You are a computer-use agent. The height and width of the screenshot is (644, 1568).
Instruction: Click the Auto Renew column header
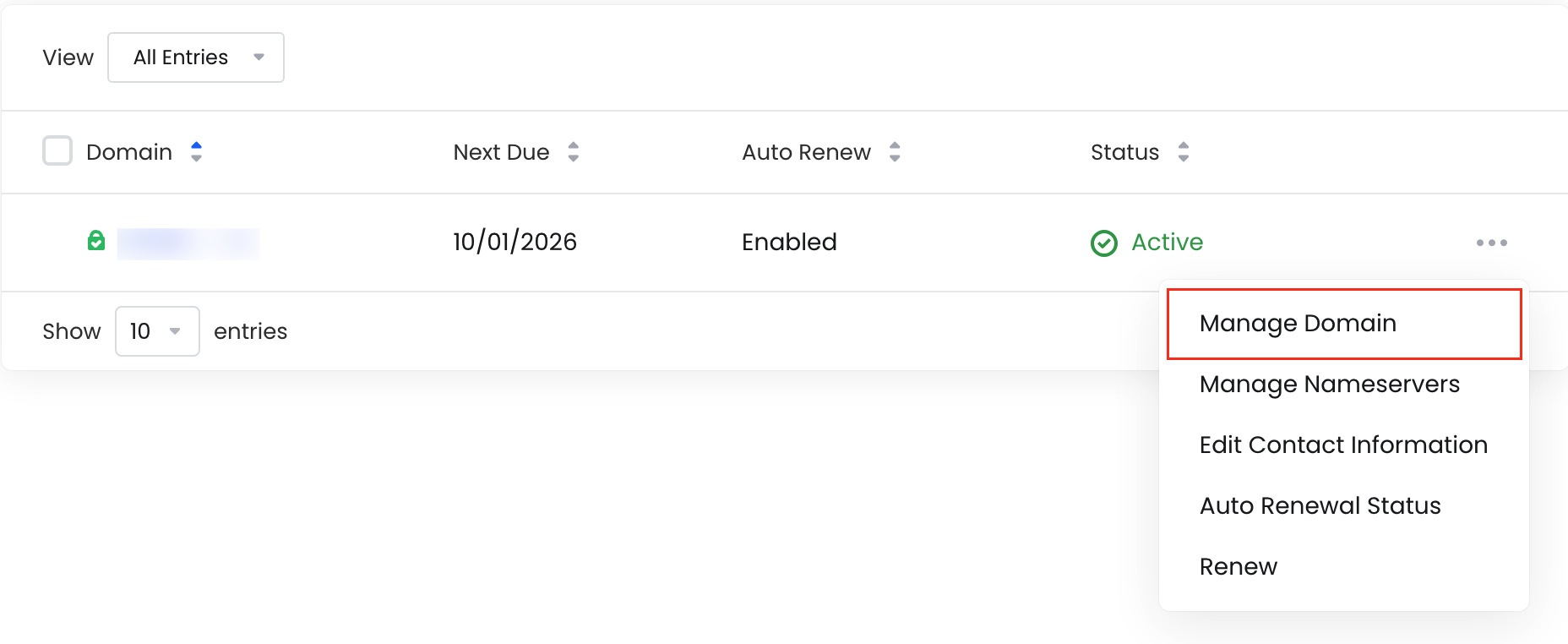point(806,152)
